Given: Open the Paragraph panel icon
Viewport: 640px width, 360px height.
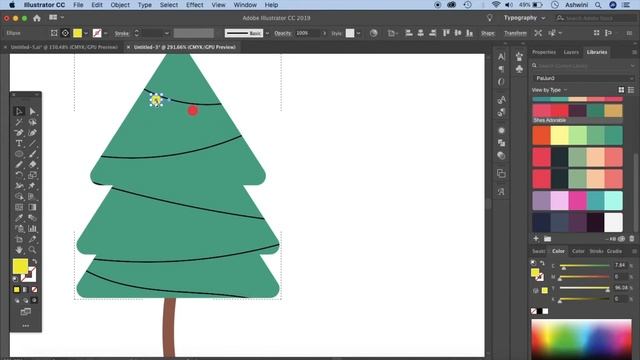Looking at the screenshot, I should coord(501,69).
